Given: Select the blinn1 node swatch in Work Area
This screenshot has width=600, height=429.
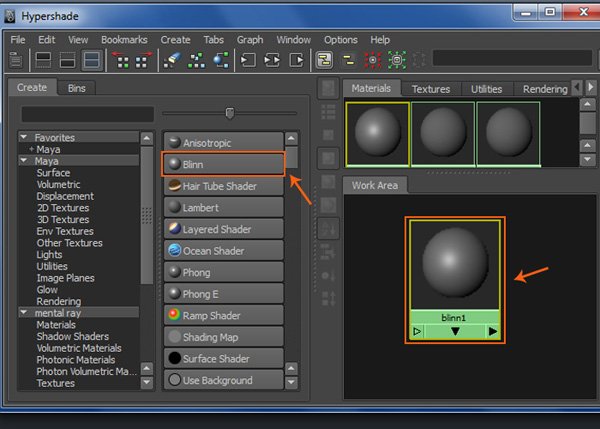Looking at the screenshot, I should pyautogui.click(x=455, y=265).
